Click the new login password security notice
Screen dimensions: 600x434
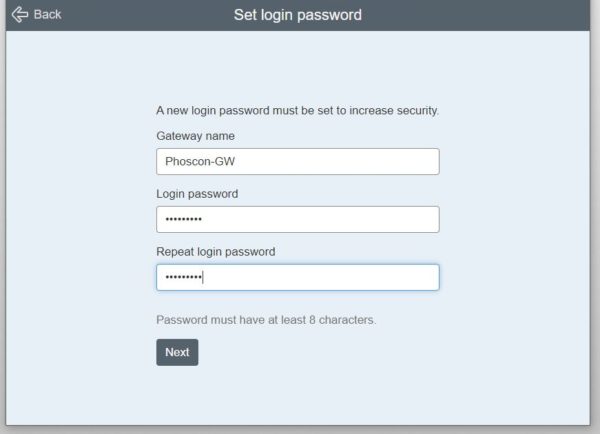297,111
